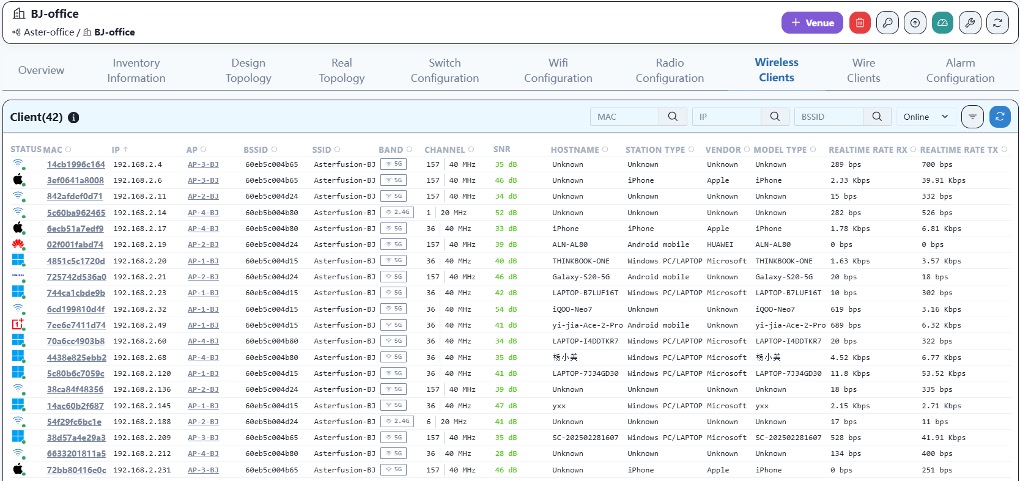Click the Apple icon for 192.168.2.17
The width and height of the screenshot is (1020, 482).
(18, 228)
